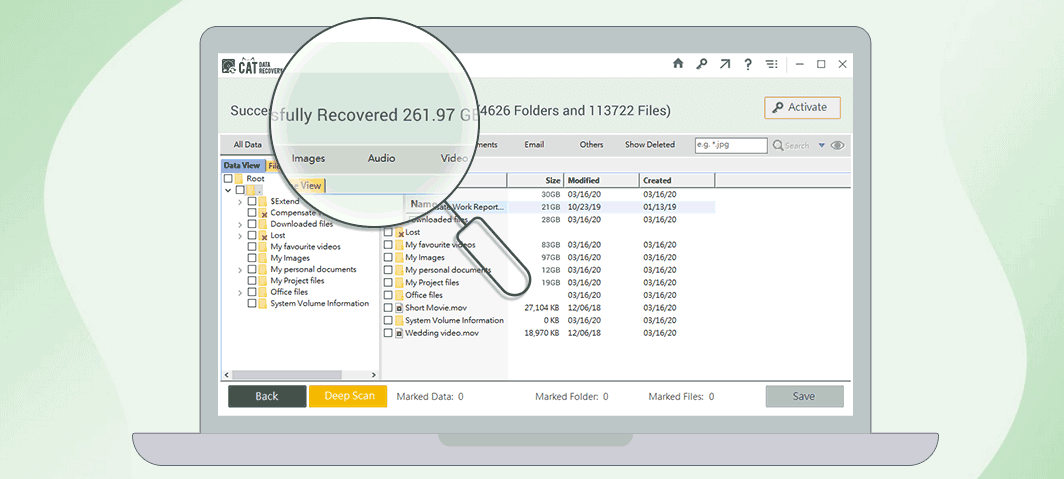The image size is (1064, 479).
Task: Click the Downloaded files folder icon in tree
Action: [263, 224]
